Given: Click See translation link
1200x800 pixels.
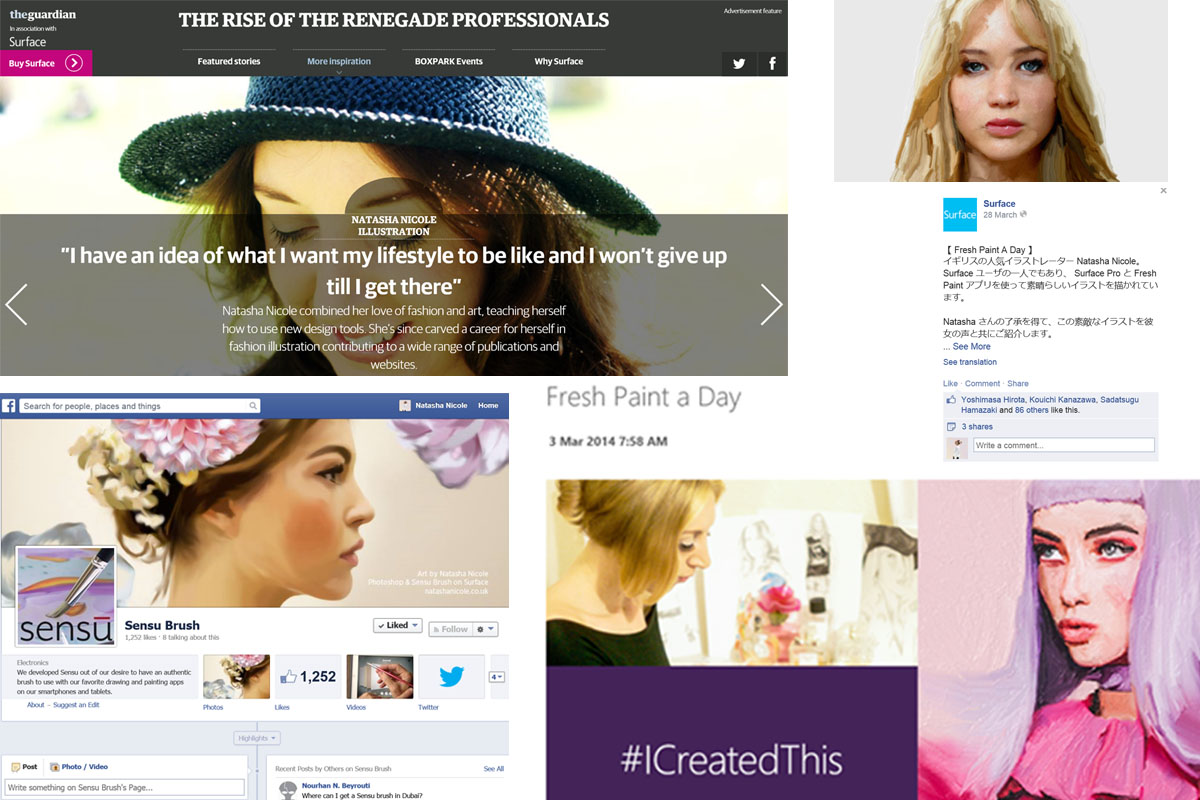Looking at the screenshot, I should 970,362.
